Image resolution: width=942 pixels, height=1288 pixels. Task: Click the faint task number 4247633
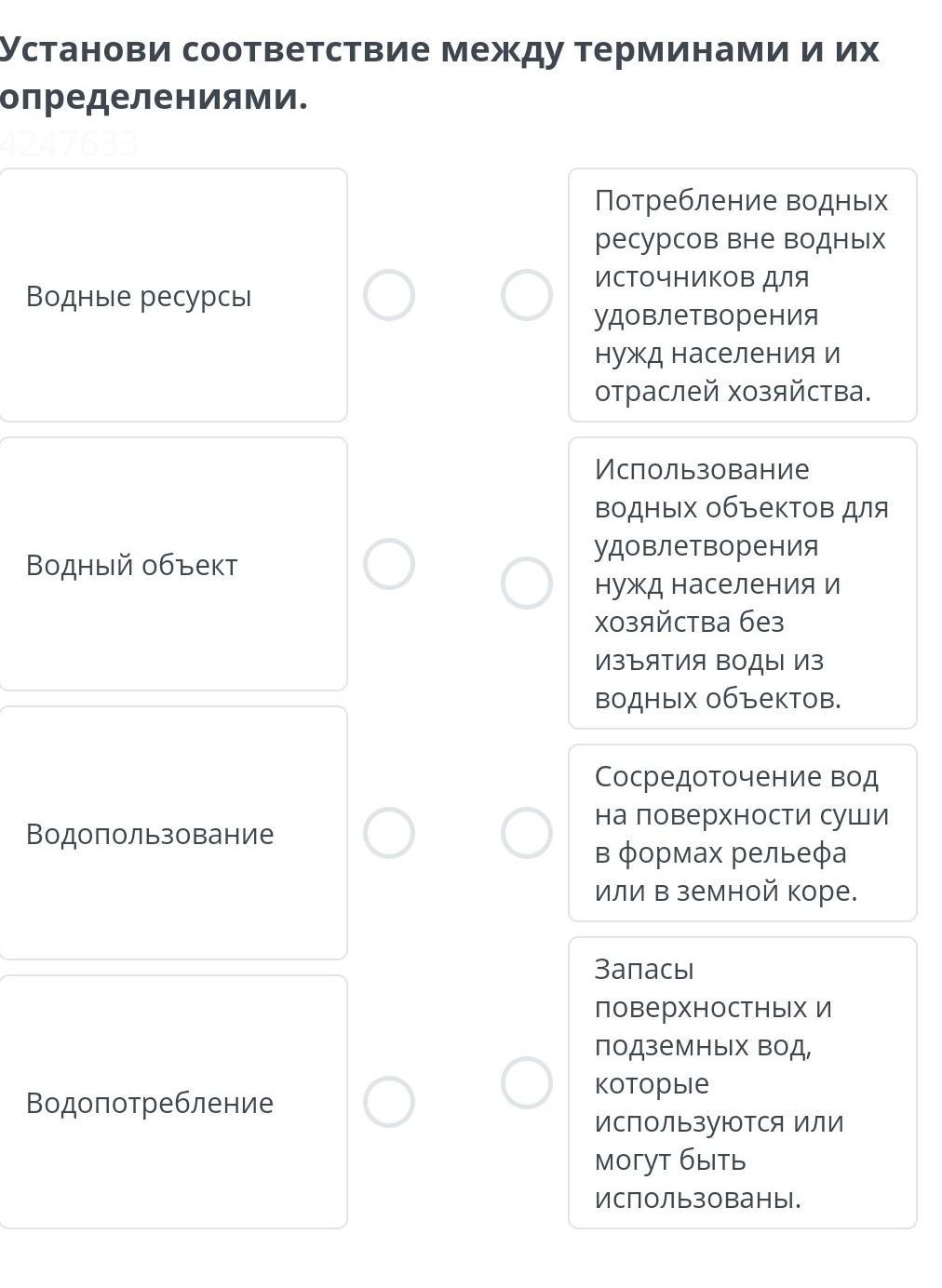(69, 143)
